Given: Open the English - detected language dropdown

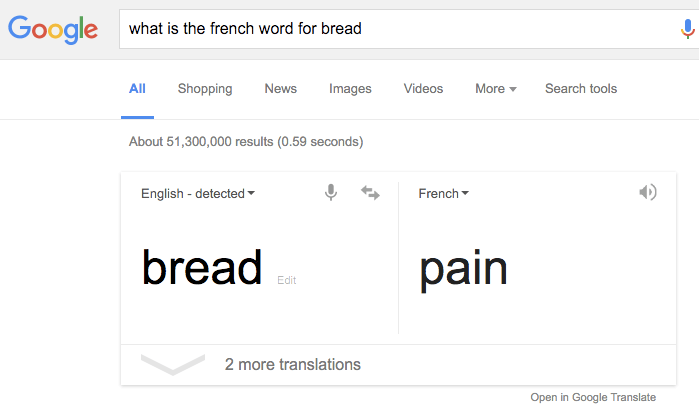Looking at the screenshot, I should tap(198, 194).
